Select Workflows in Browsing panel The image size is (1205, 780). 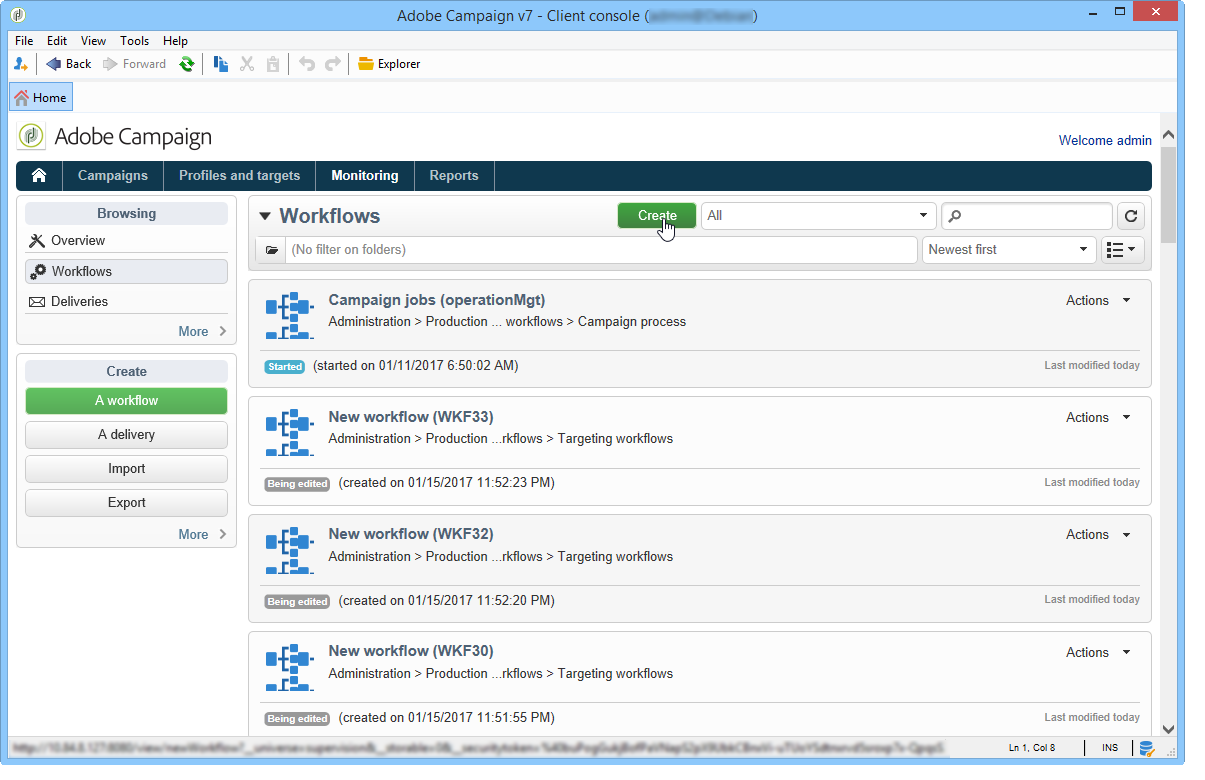click(126, 271)
